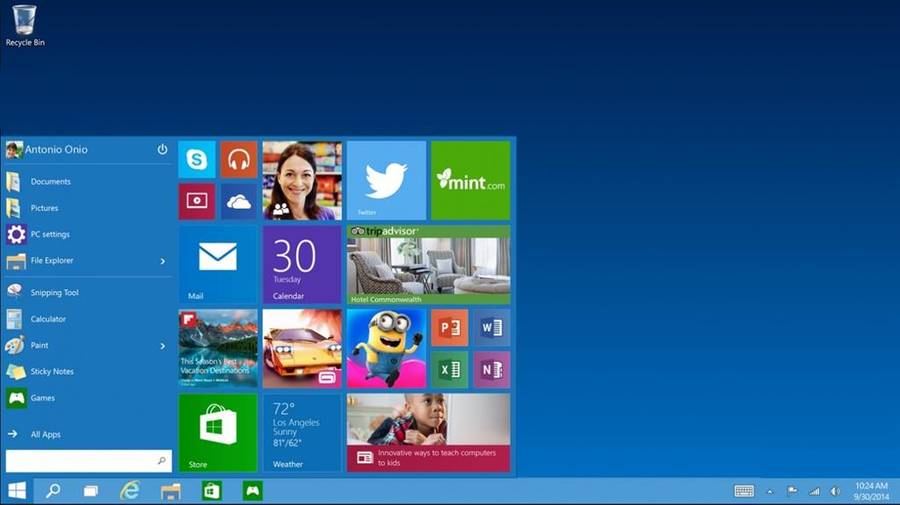This screenshot has height=505, width=900.
Task: Open the Excel tile
Action: pos(449,369)
